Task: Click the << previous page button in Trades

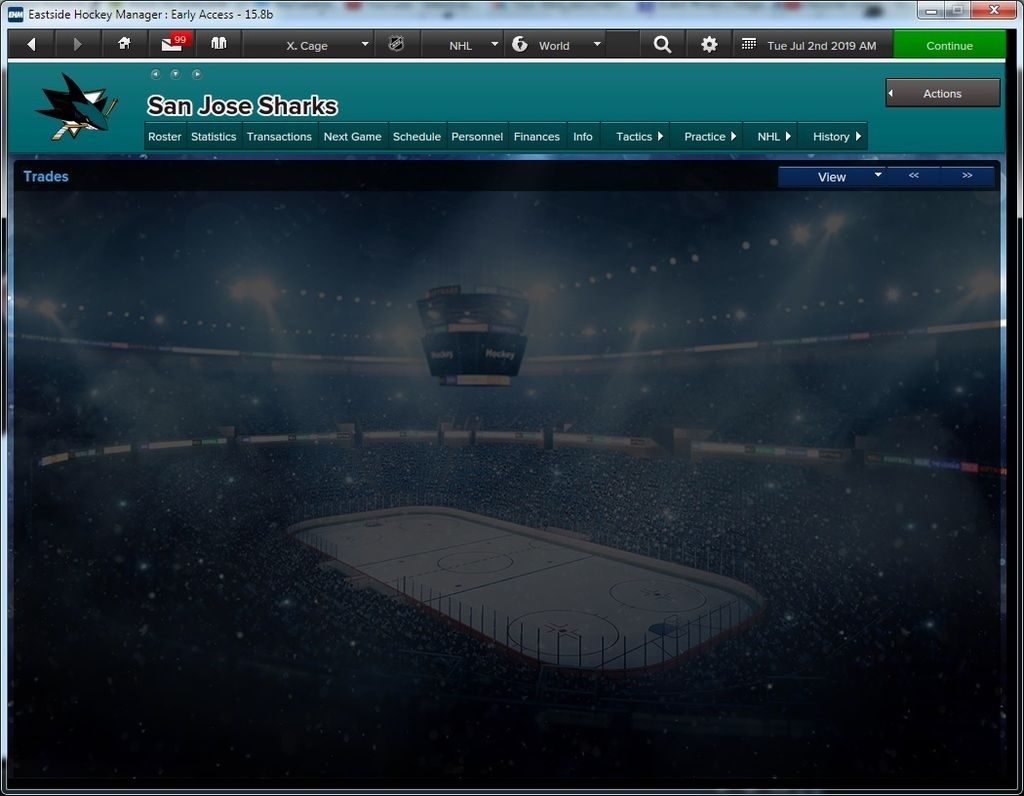Action: click(914, 176)
